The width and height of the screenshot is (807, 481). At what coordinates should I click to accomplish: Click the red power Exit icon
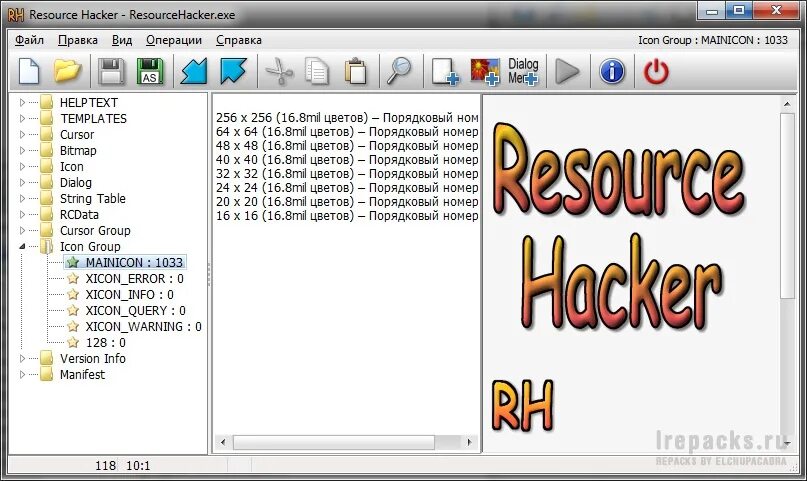[x=656, y=71]
